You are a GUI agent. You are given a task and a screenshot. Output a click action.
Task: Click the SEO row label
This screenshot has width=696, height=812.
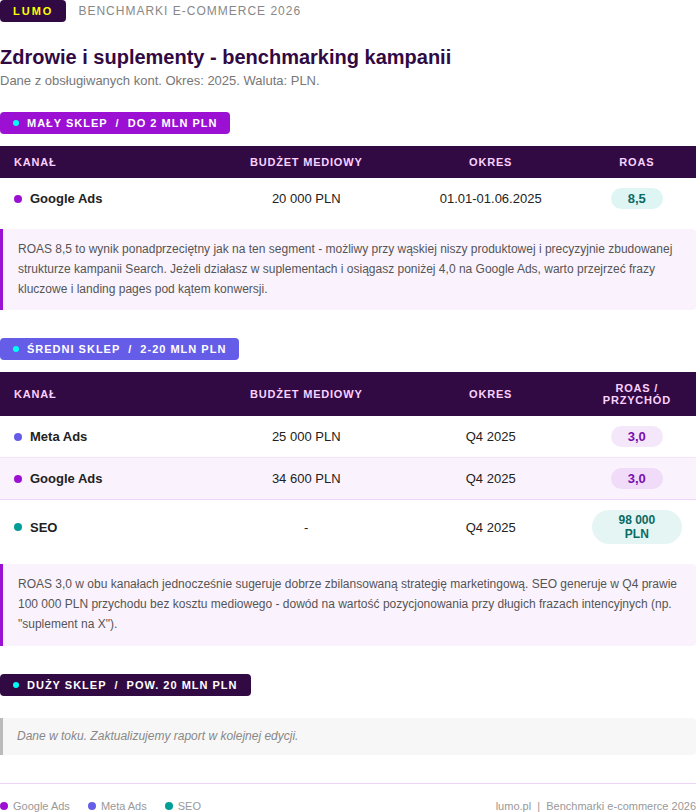(44, 528)
